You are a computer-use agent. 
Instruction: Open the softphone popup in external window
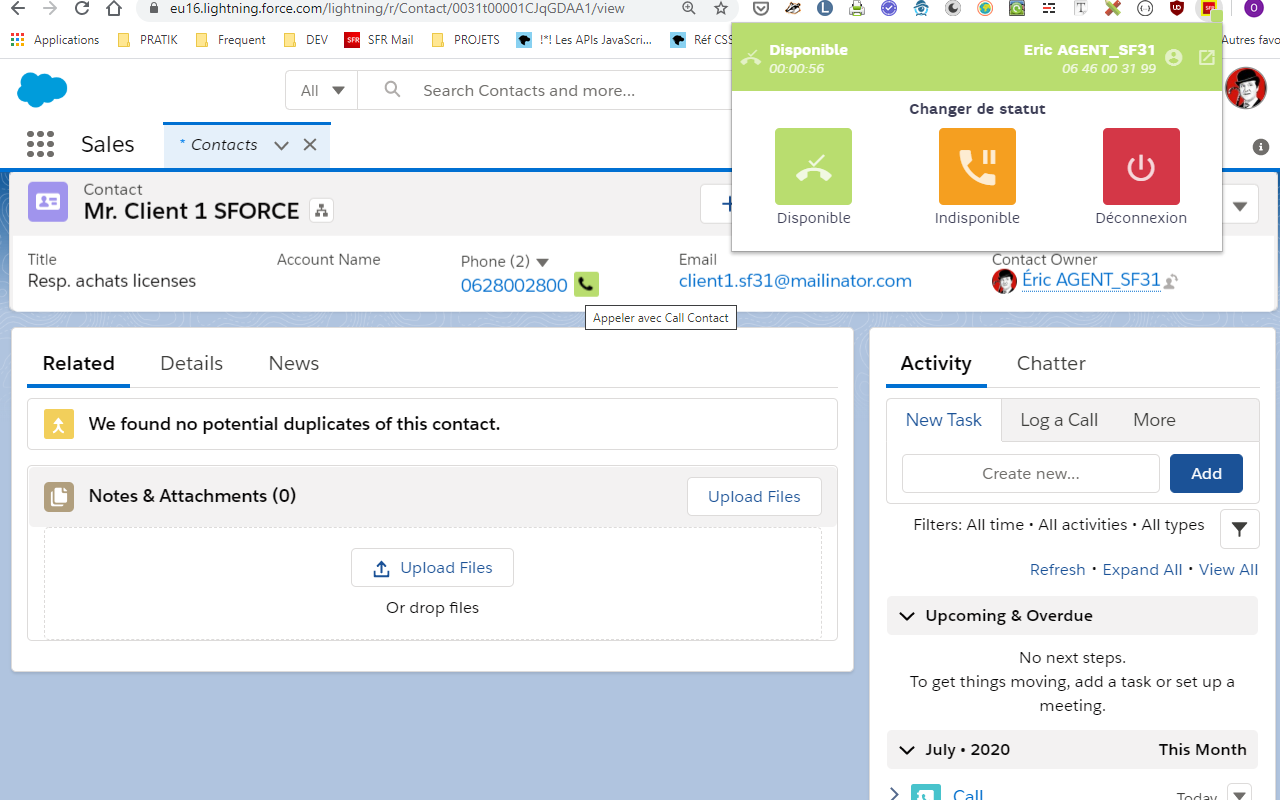(1207, 58)
